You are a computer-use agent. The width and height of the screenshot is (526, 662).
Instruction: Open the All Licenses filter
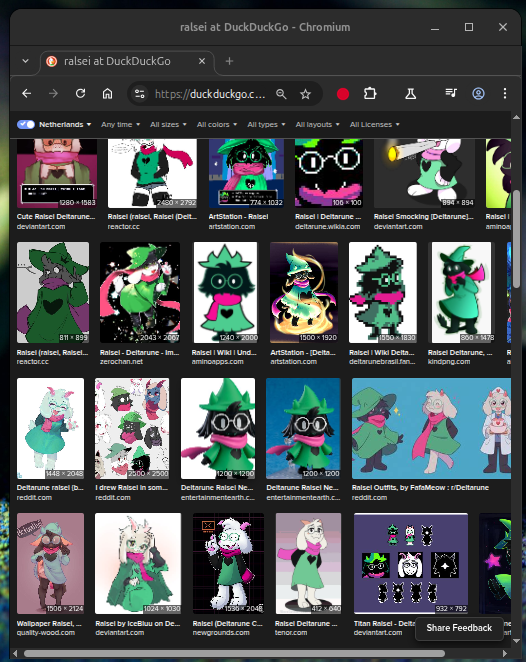click(374, 125)
